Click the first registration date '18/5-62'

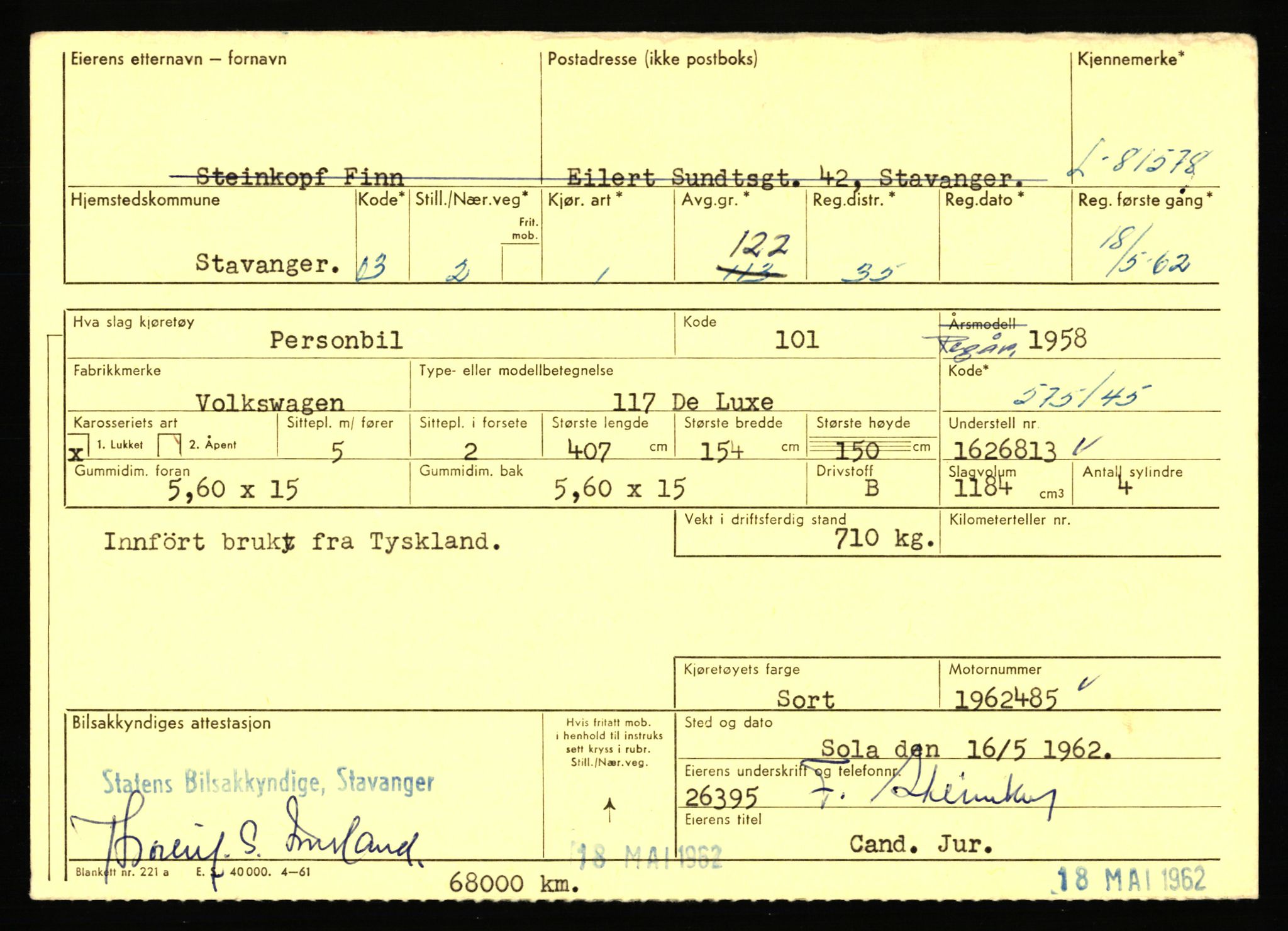[1145, 251]
